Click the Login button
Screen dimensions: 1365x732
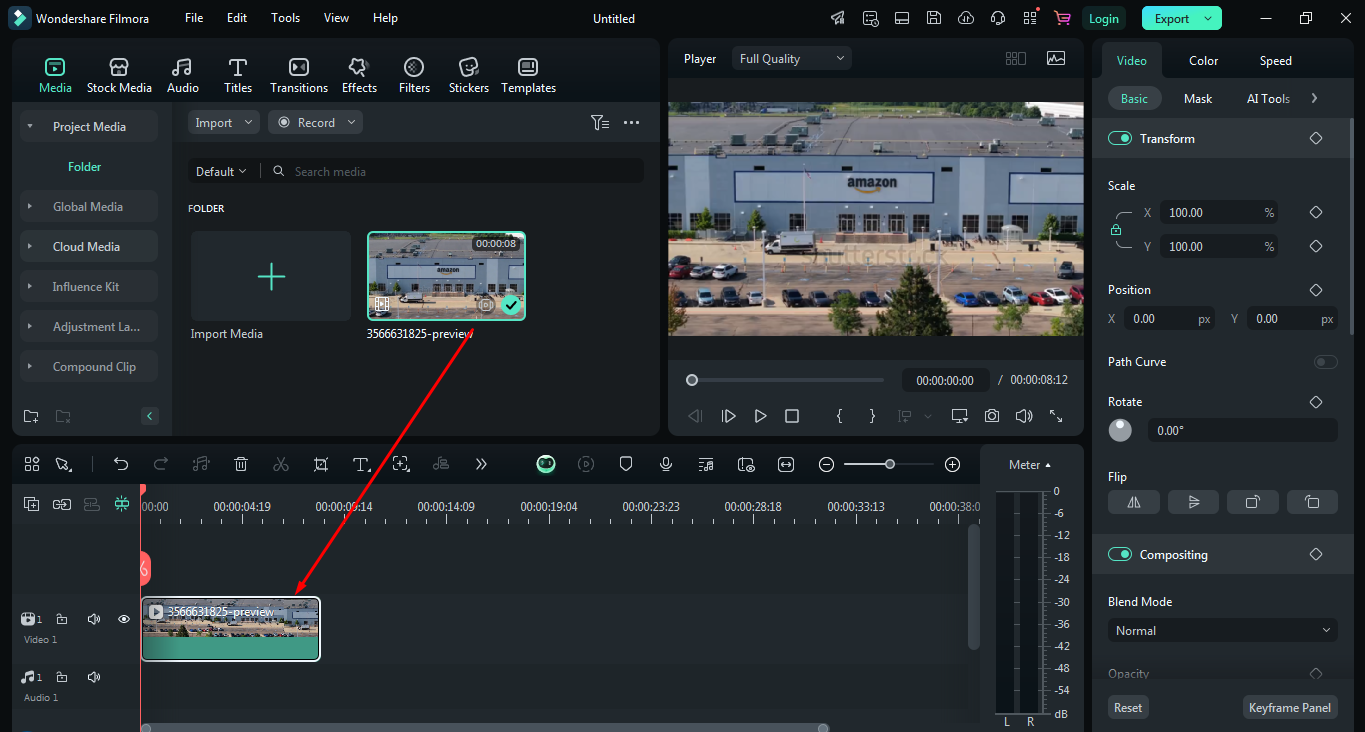click(x=1104, y=18)
